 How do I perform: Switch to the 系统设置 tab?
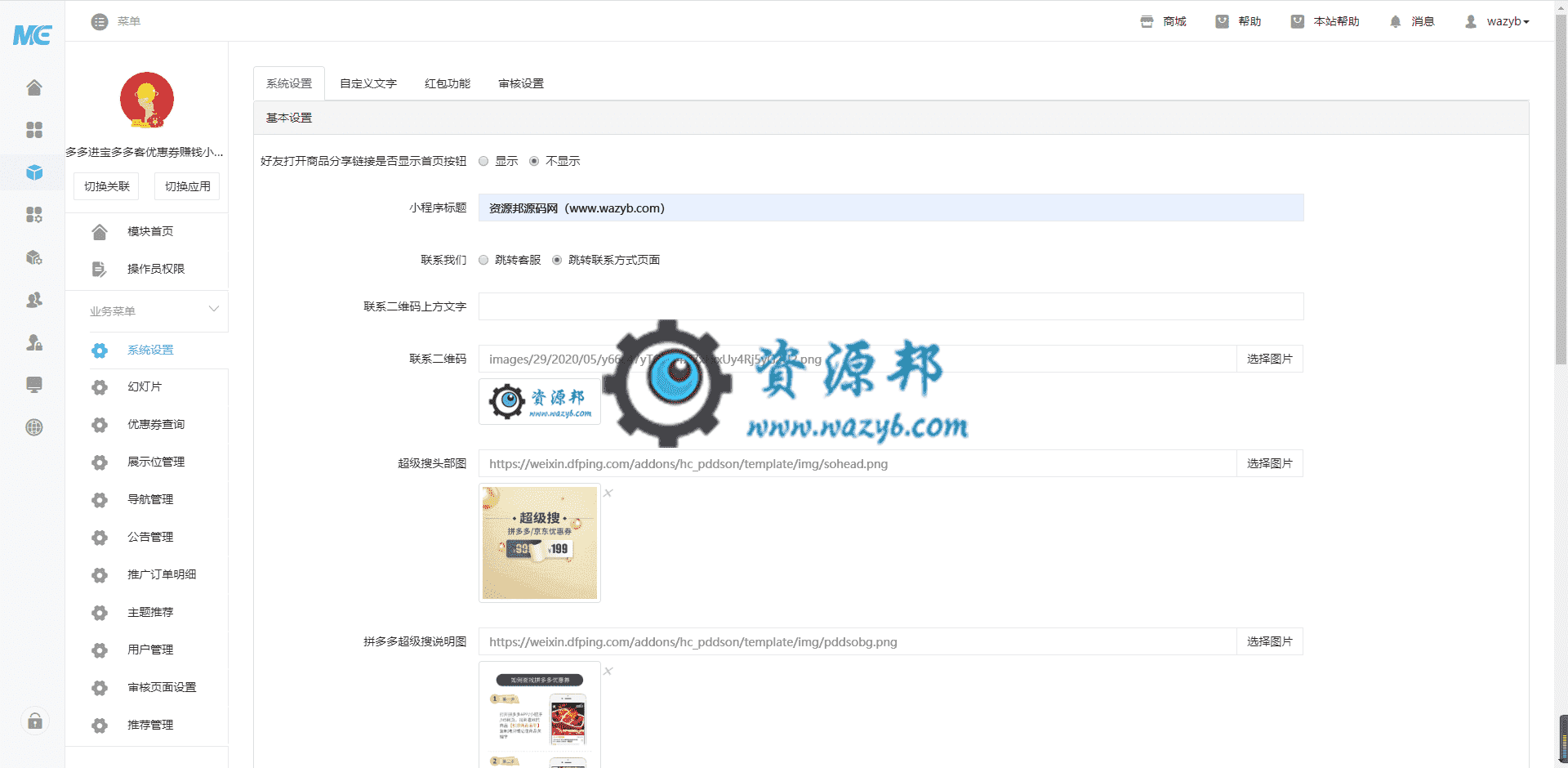(x=289, y=83)
